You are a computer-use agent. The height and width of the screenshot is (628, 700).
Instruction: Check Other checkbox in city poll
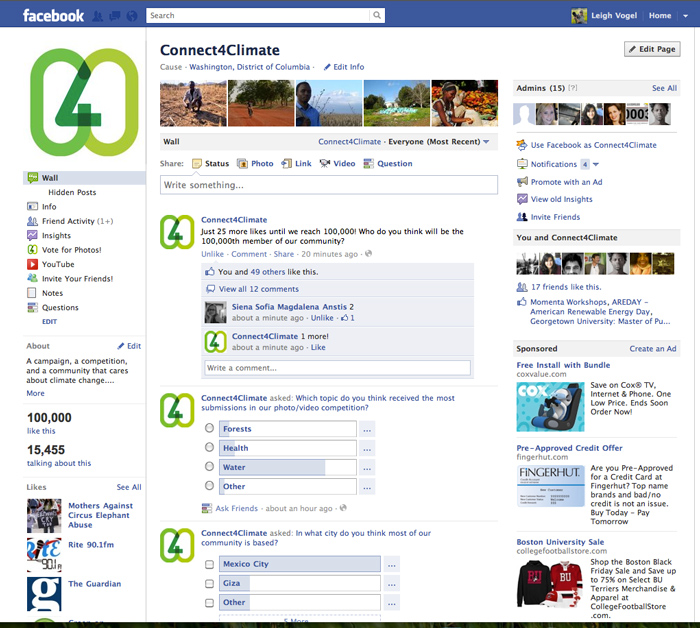tap(209, 603)
